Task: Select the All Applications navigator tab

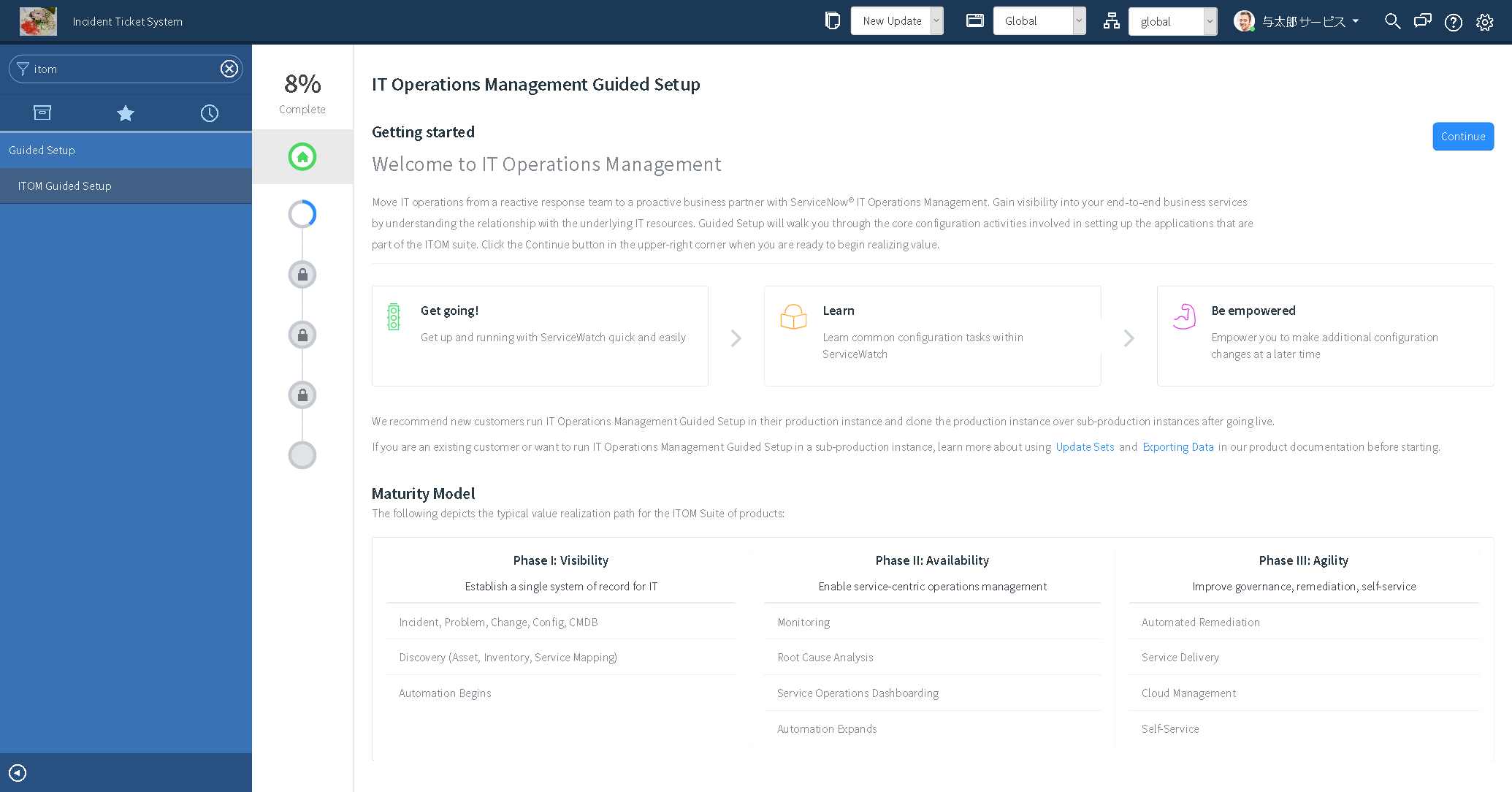Action: point(42,113)
